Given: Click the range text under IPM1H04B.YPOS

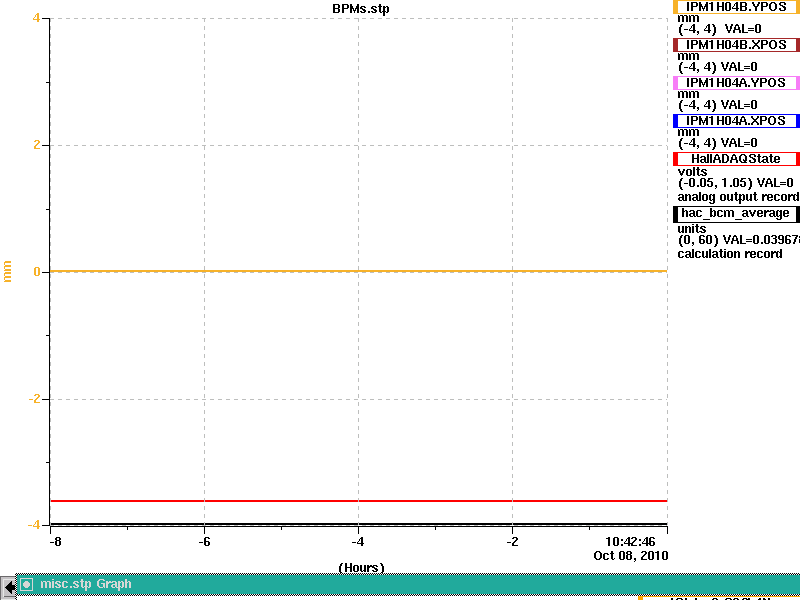Looking at the screenshot, I should point(719,29).
